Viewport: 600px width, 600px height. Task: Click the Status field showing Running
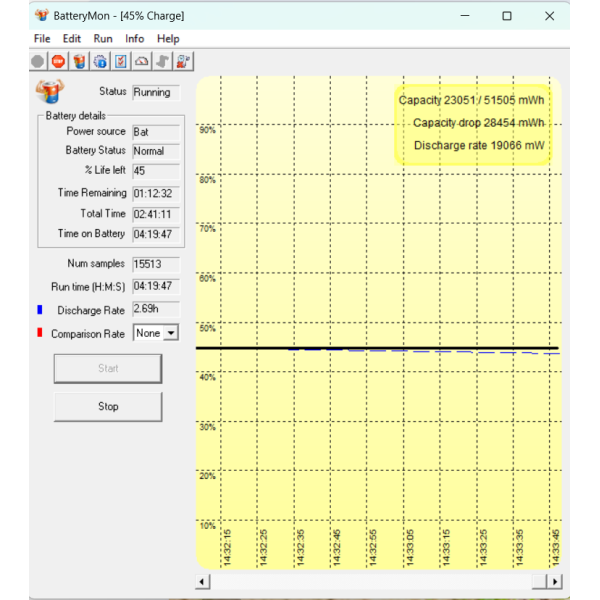tap(156, 93)
